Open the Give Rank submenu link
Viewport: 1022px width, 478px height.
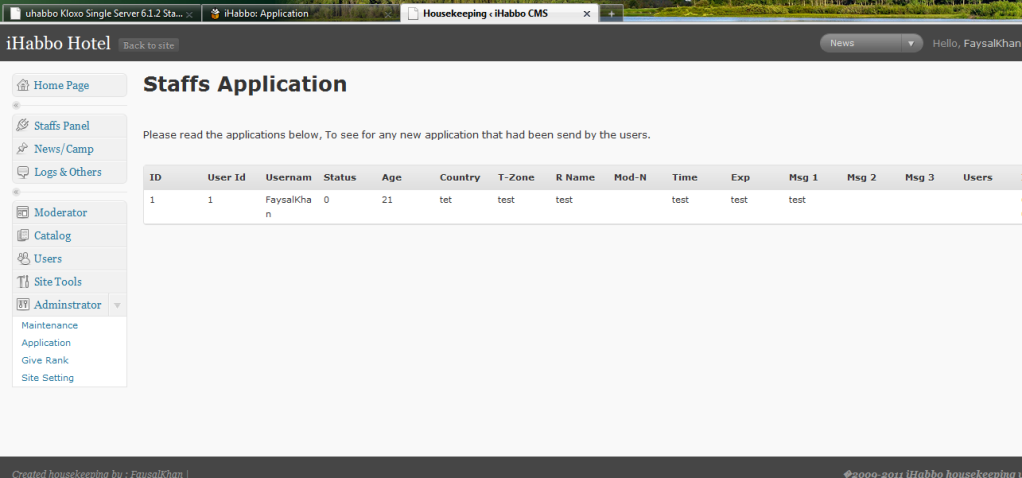[x=44, y=360]
